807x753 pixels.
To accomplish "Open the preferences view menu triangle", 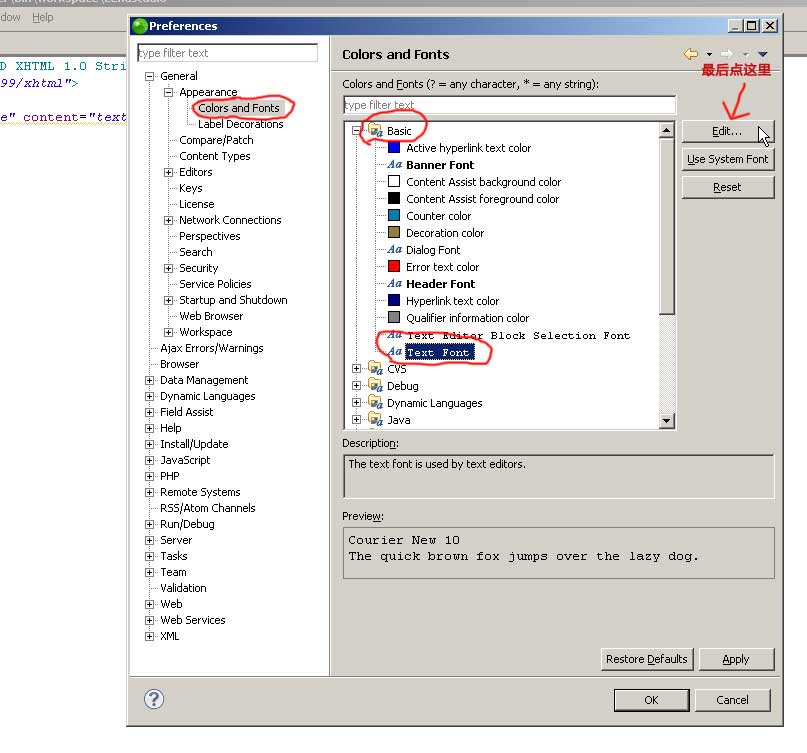I will pos(763,54).
